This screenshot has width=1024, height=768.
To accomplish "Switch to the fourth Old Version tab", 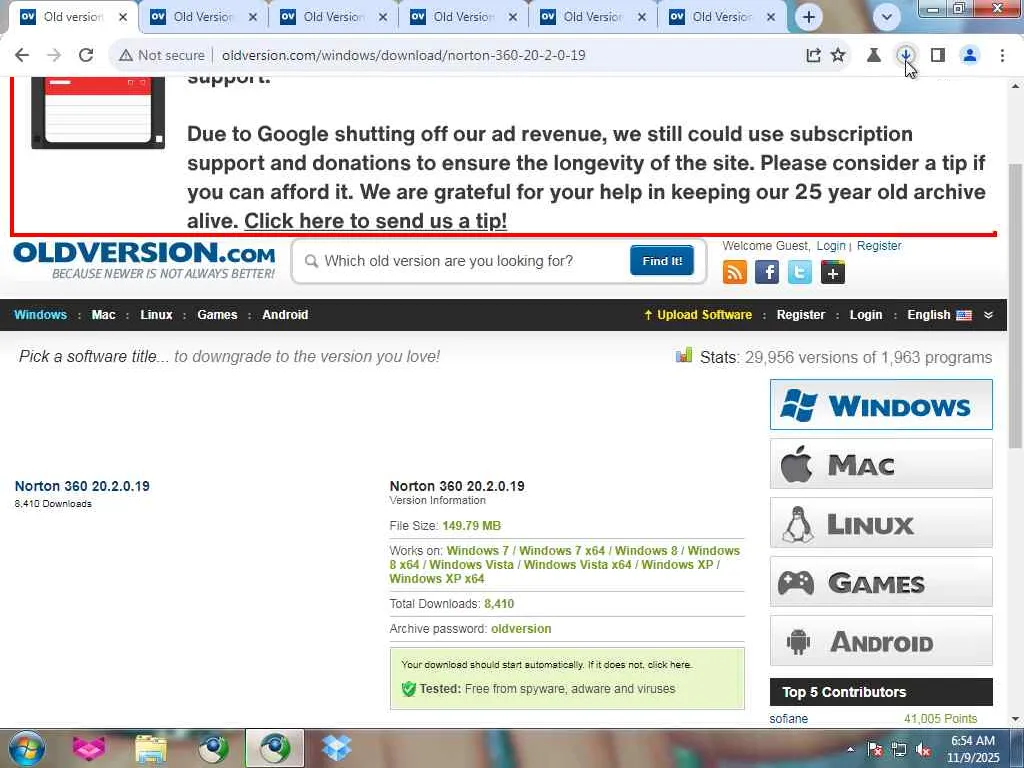I will (x=462, y=17).
